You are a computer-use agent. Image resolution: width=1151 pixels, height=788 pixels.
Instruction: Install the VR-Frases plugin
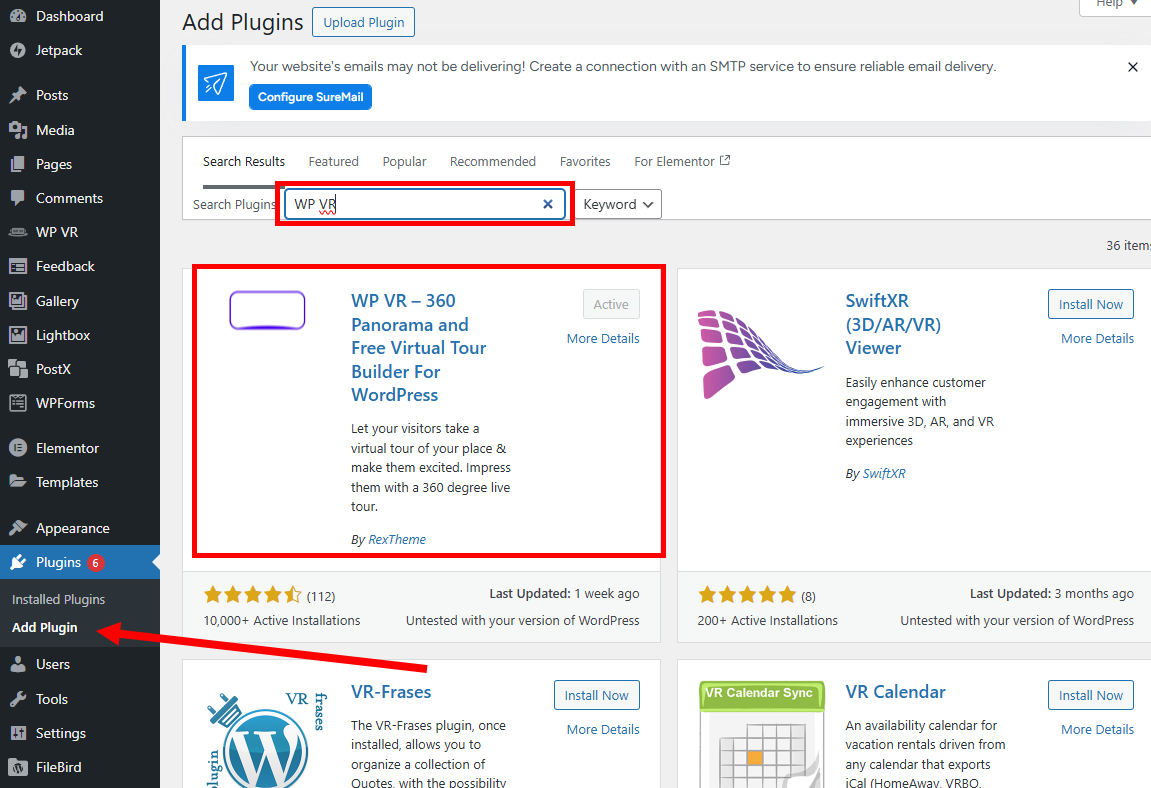(x=596, y=695)
